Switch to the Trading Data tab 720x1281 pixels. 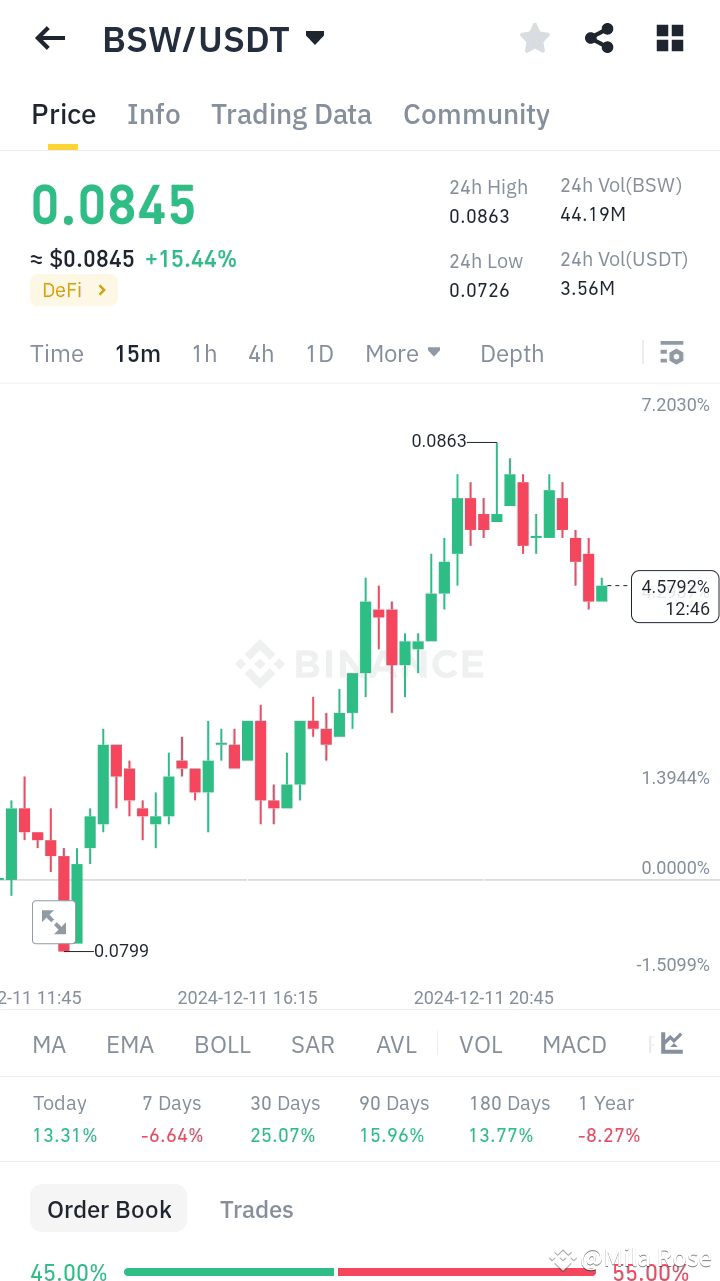tap(291, 114)
